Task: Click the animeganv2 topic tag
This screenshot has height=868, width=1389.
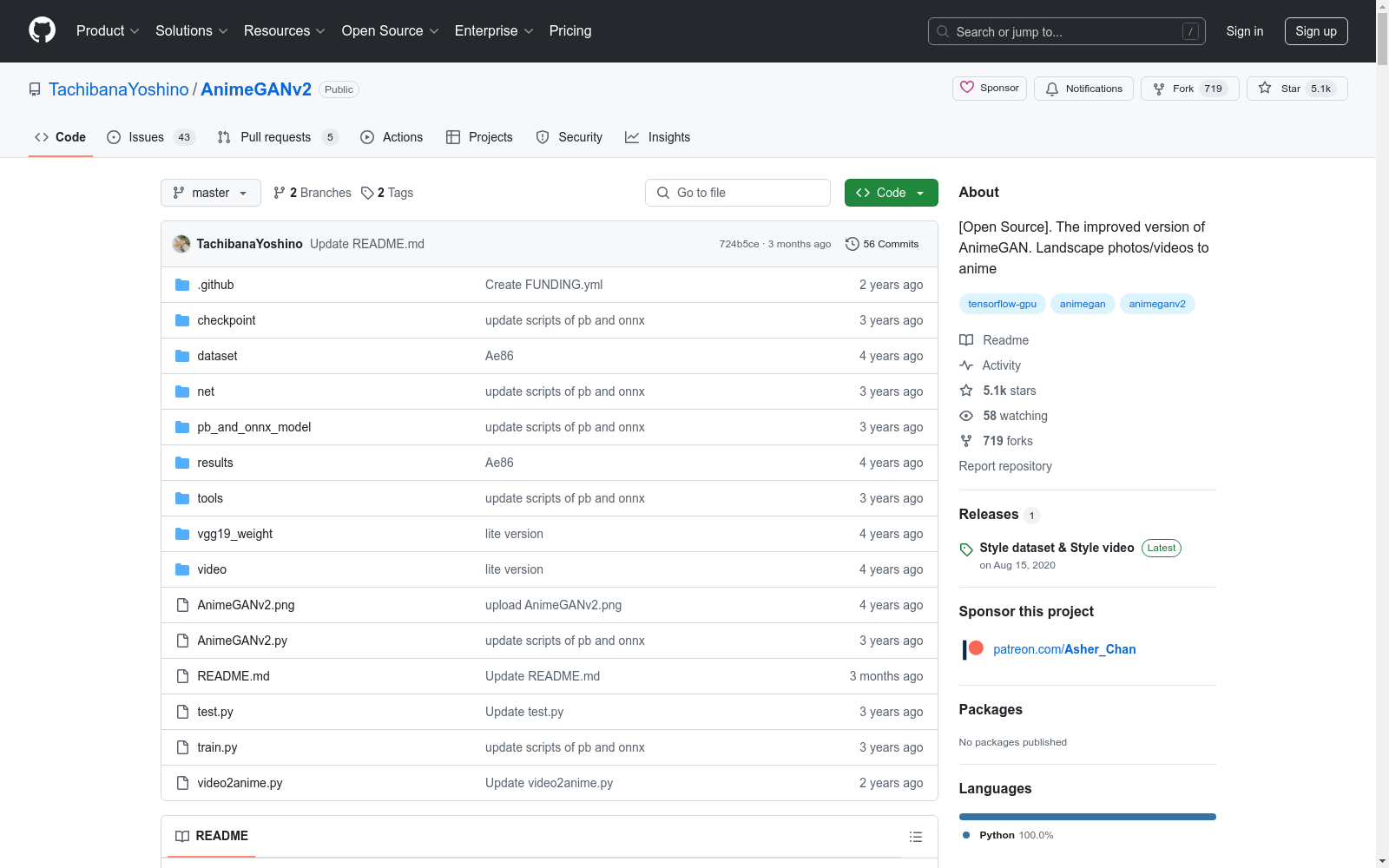Action: [x=1157, y=304]
